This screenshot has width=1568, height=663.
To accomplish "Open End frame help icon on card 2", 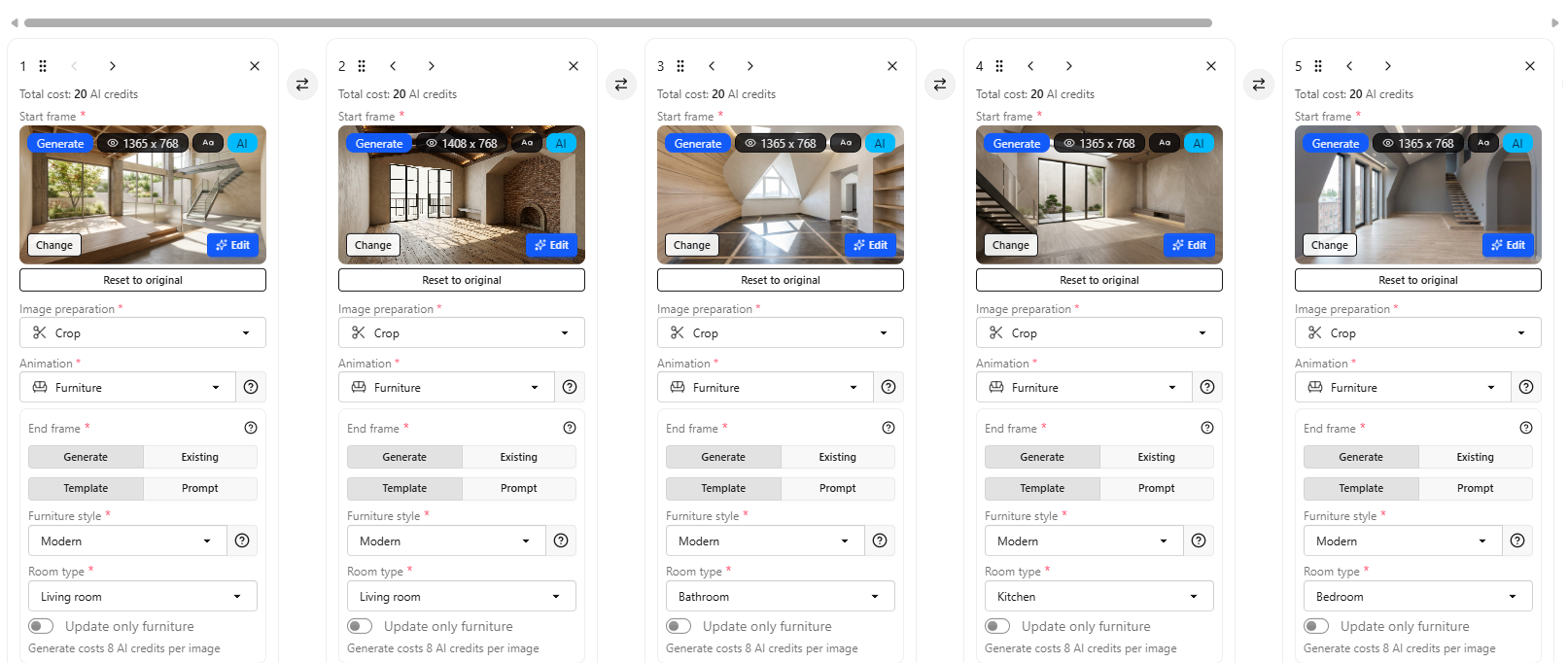I will coord(570,428).
